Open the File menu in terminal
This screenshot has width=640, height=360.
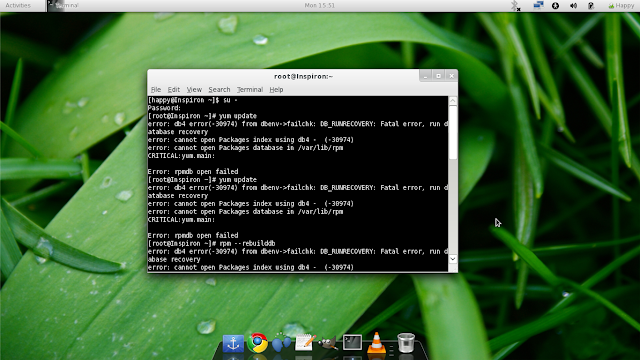156,89
